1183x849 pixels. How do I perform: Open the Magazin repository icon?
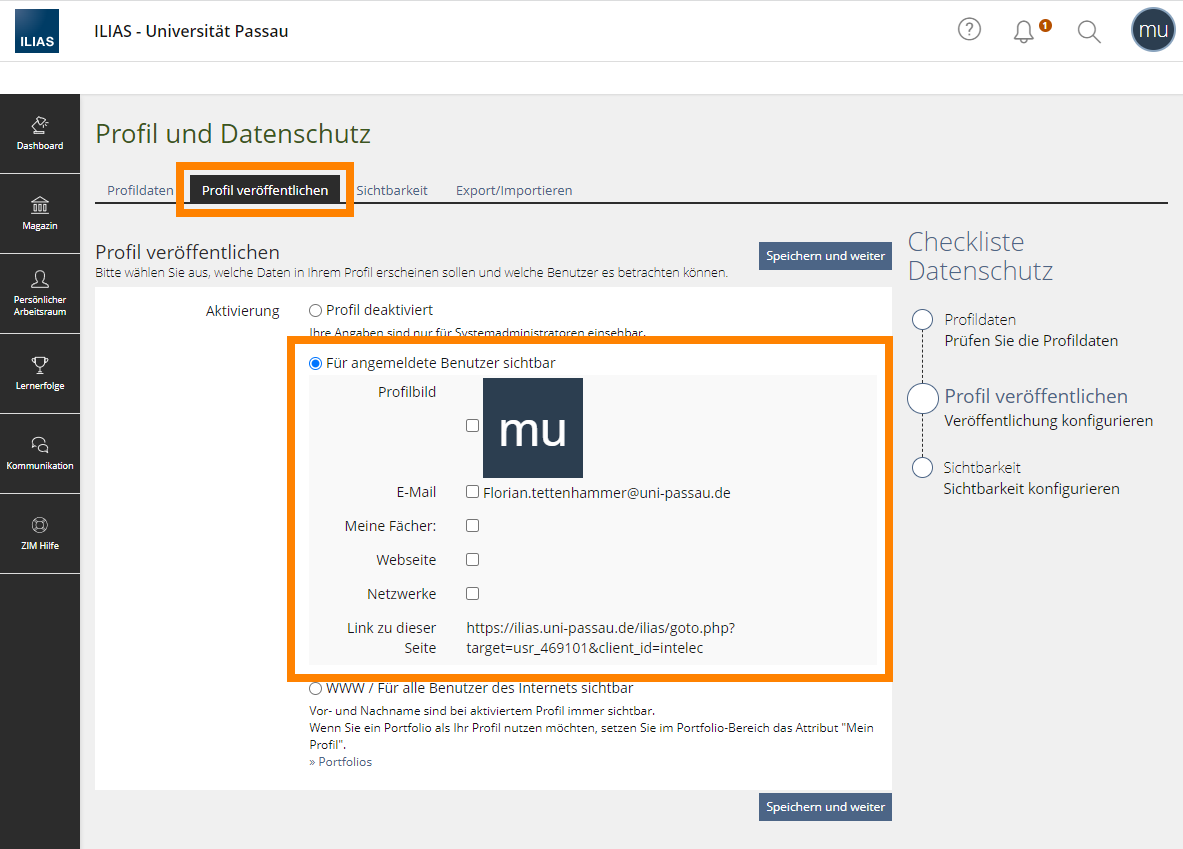tap(40, 214)
